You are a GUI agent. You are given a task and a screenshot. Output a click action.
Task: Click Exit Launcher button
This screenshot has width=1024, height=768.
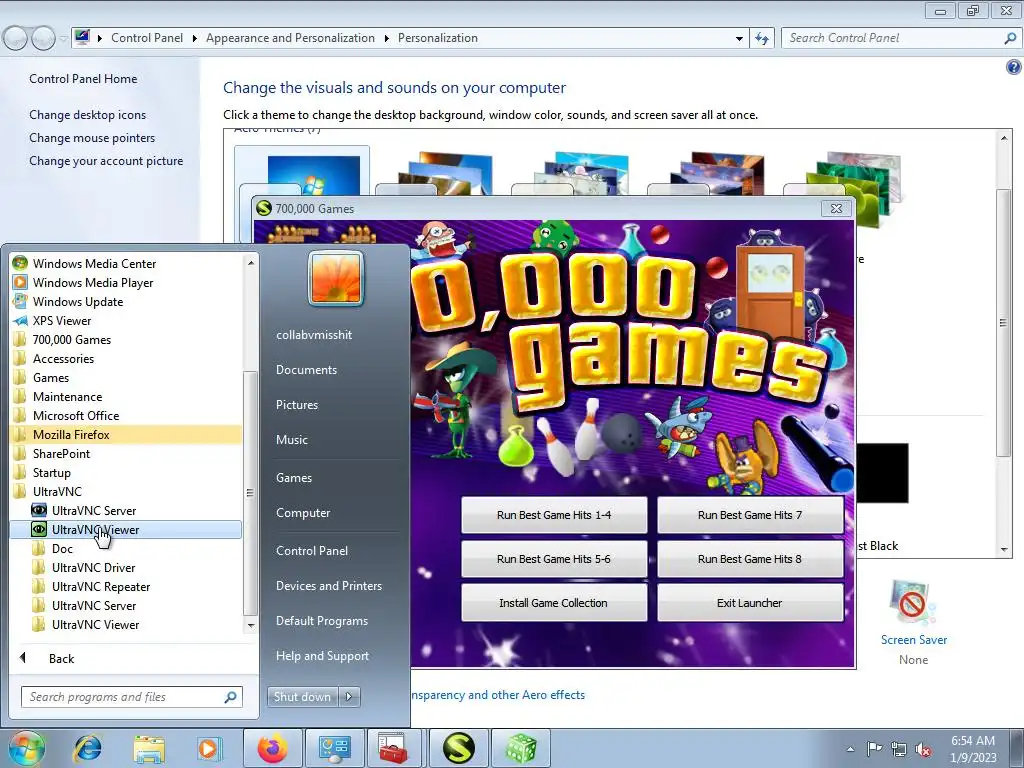click(x=750, y=603)
